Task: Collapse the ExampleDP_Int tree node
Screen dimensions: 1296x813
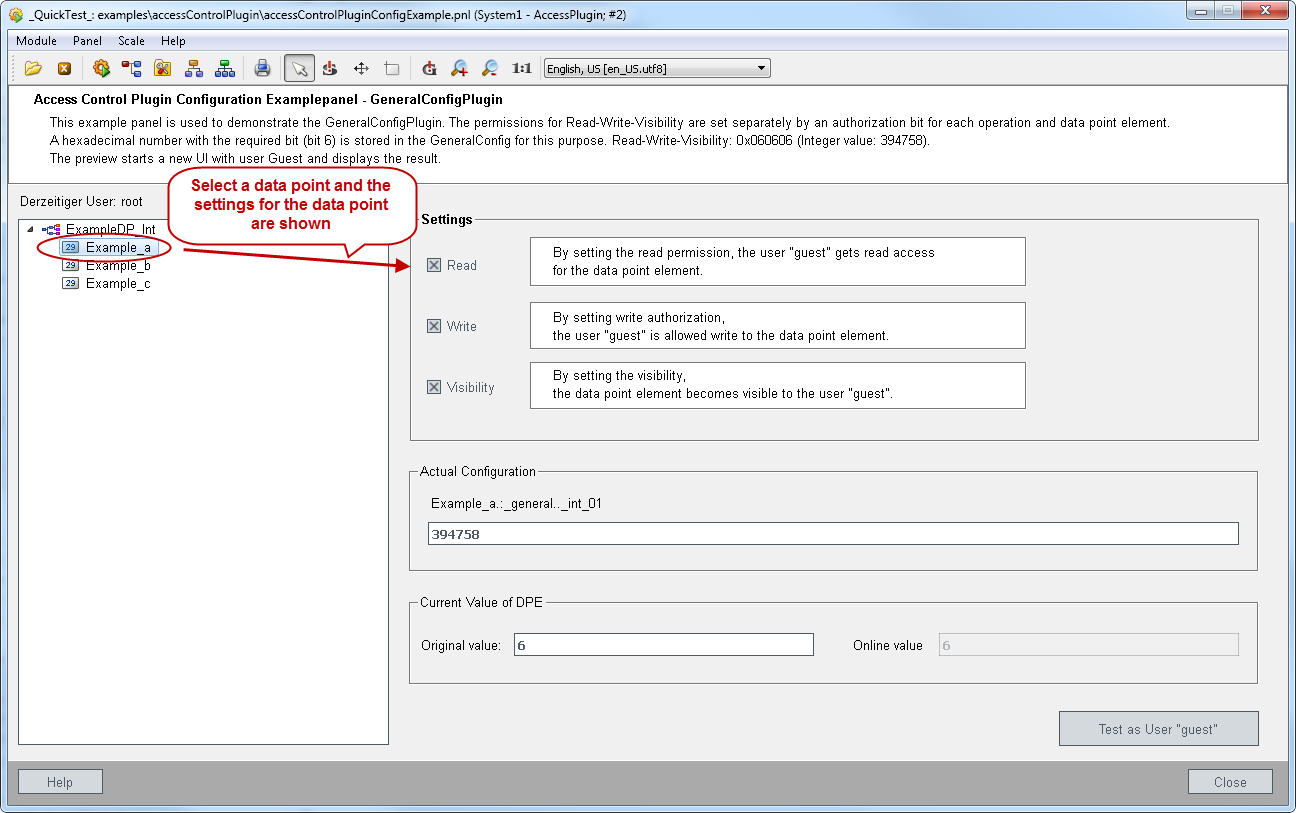Action: point(30,230)
